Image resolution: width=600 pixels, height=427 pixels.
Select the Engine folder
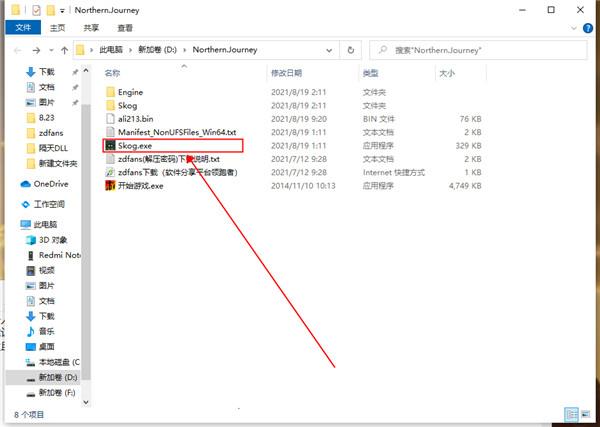[x=130, y=92]
